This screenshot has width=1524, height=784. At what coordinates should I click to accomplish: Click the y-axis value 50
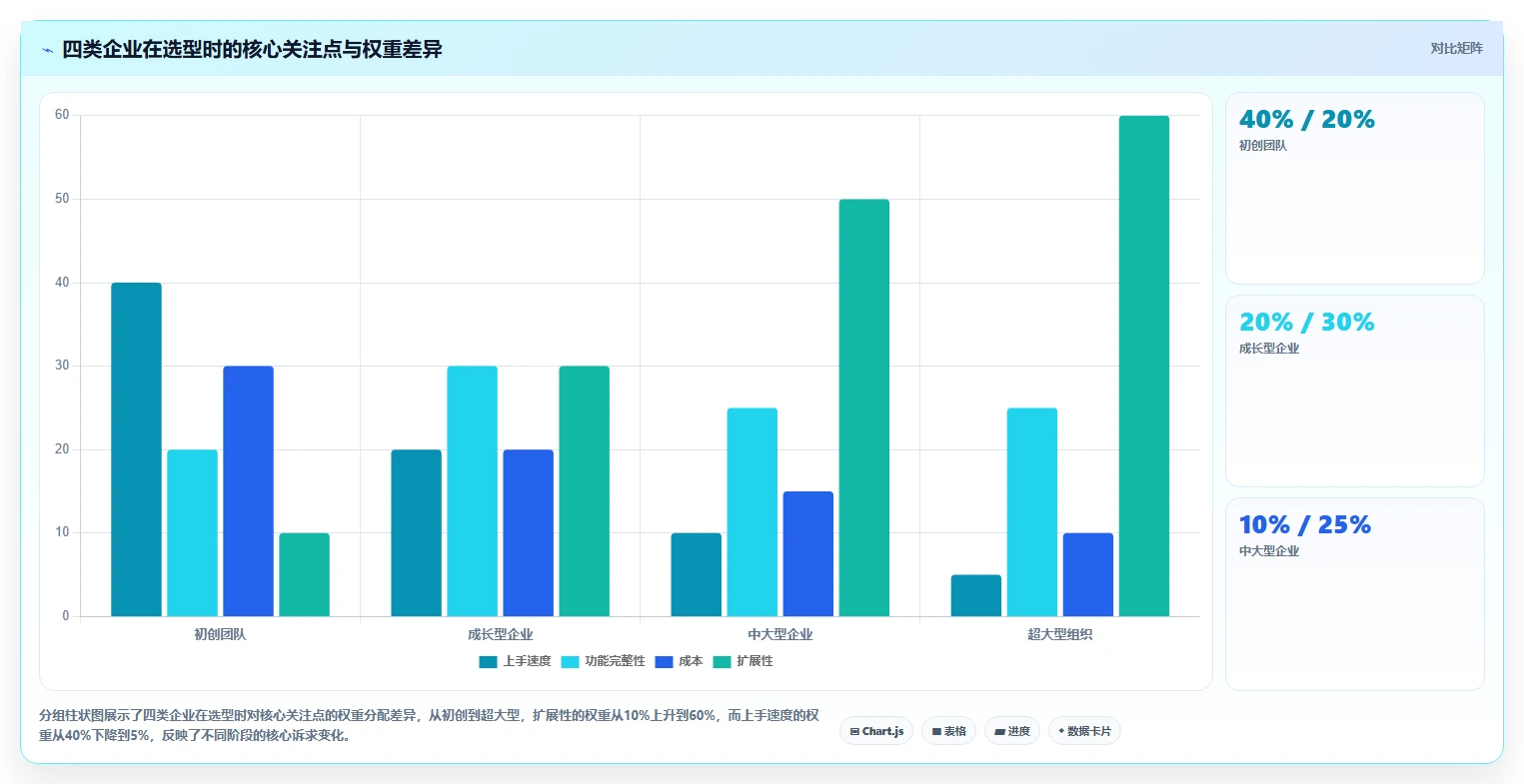tap(62, 199)
